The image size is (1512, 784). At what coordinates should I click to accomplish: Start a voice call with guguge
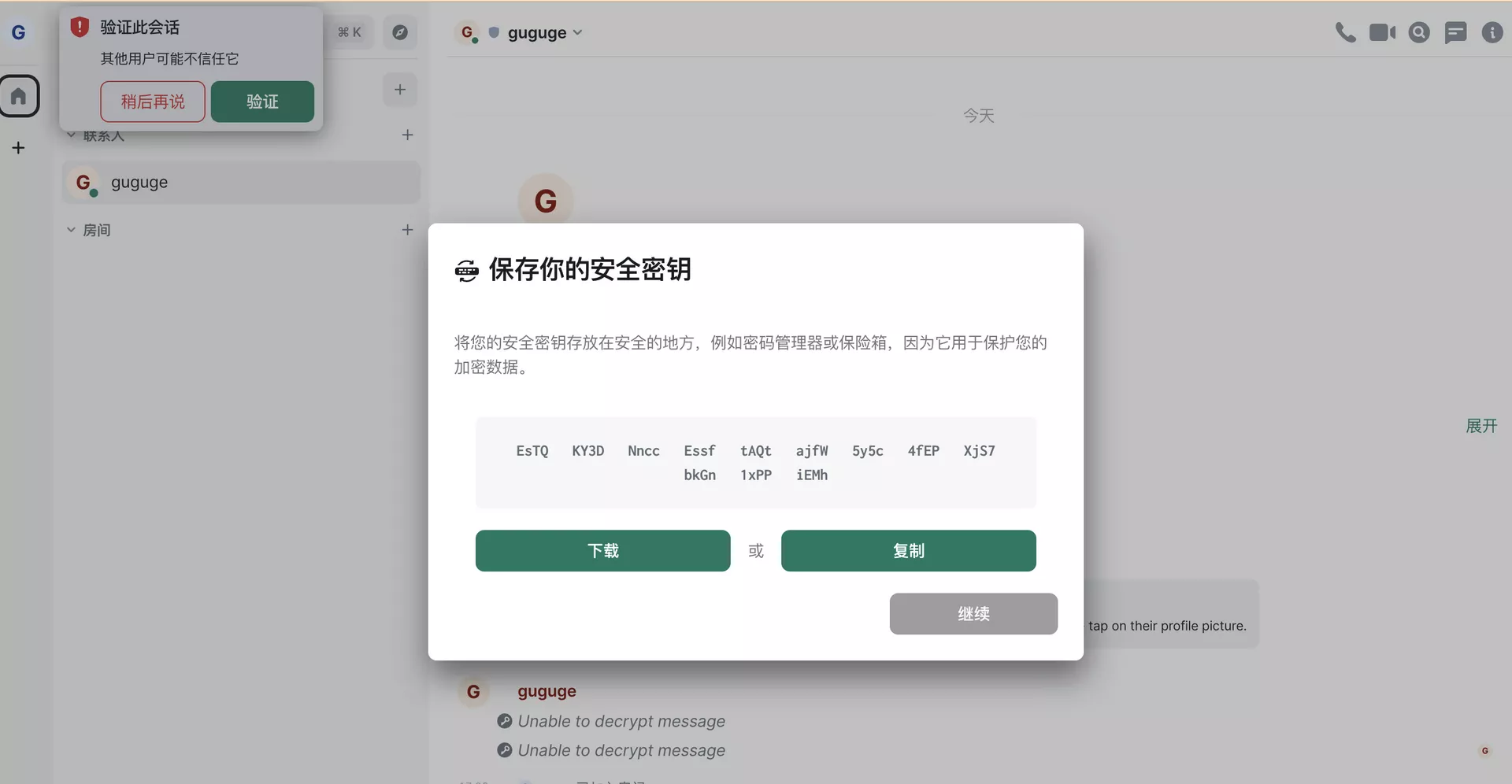(x=1345, y=32)
